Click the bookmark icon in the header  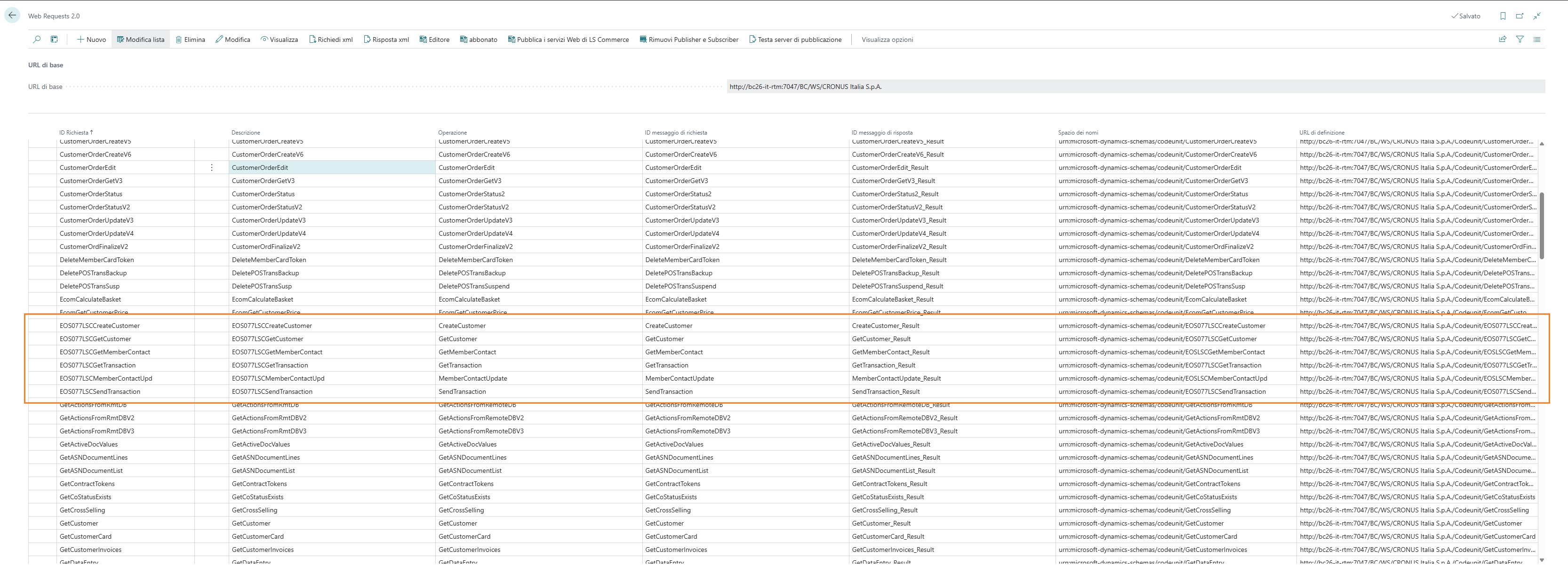1503,16
